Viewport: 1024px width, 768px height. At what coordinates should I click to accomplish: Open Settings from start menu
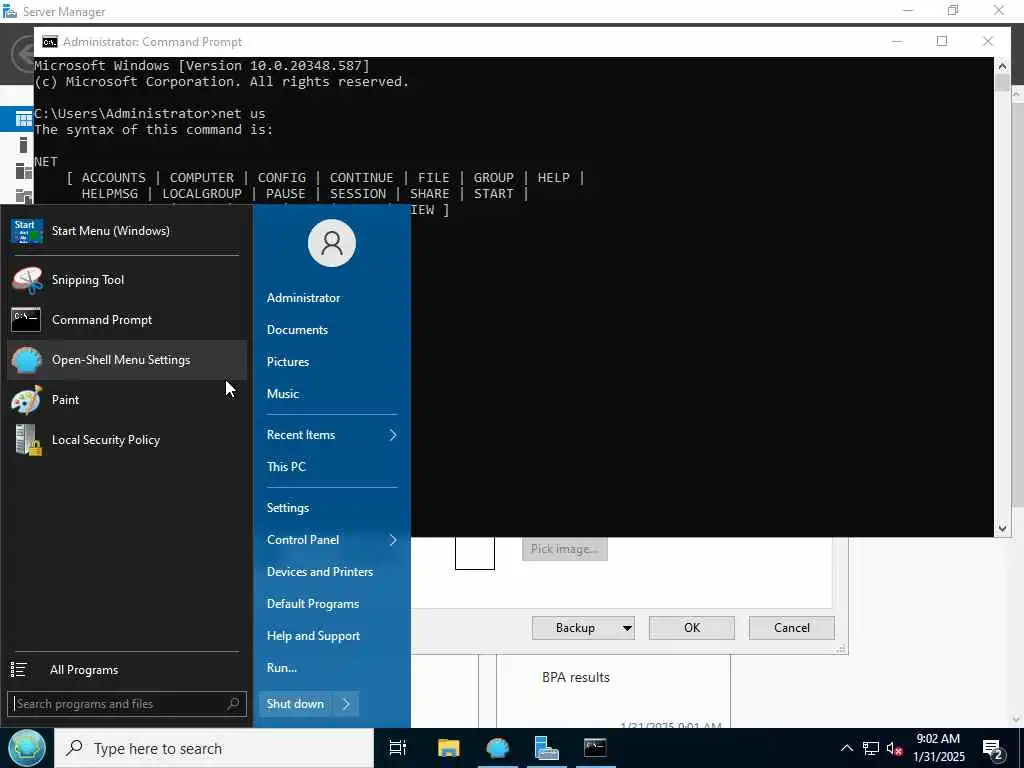288,508
